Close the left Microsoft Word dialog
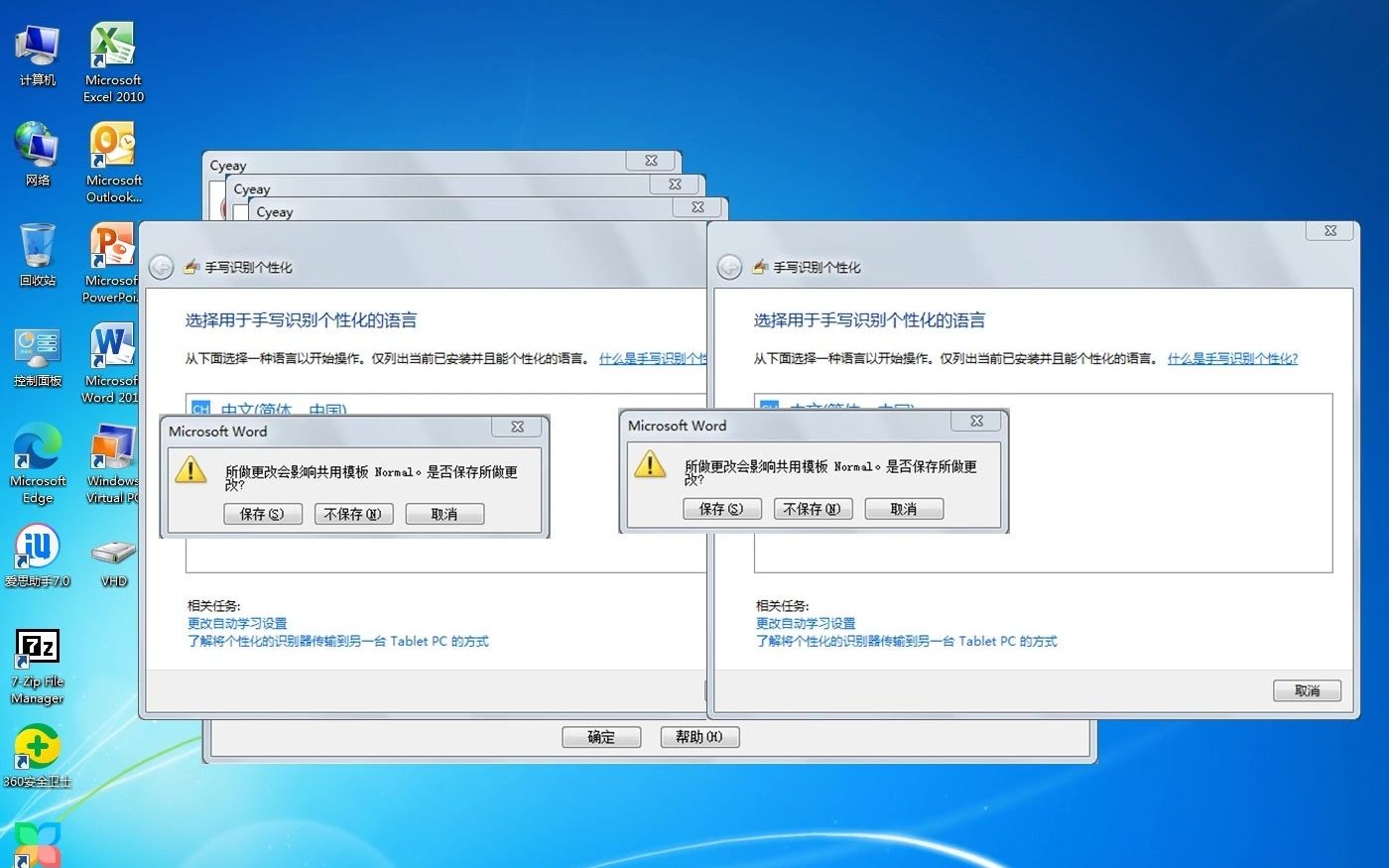Viewport: 1389px width, 868px height. pyautogui.click(x=517, y=427)
